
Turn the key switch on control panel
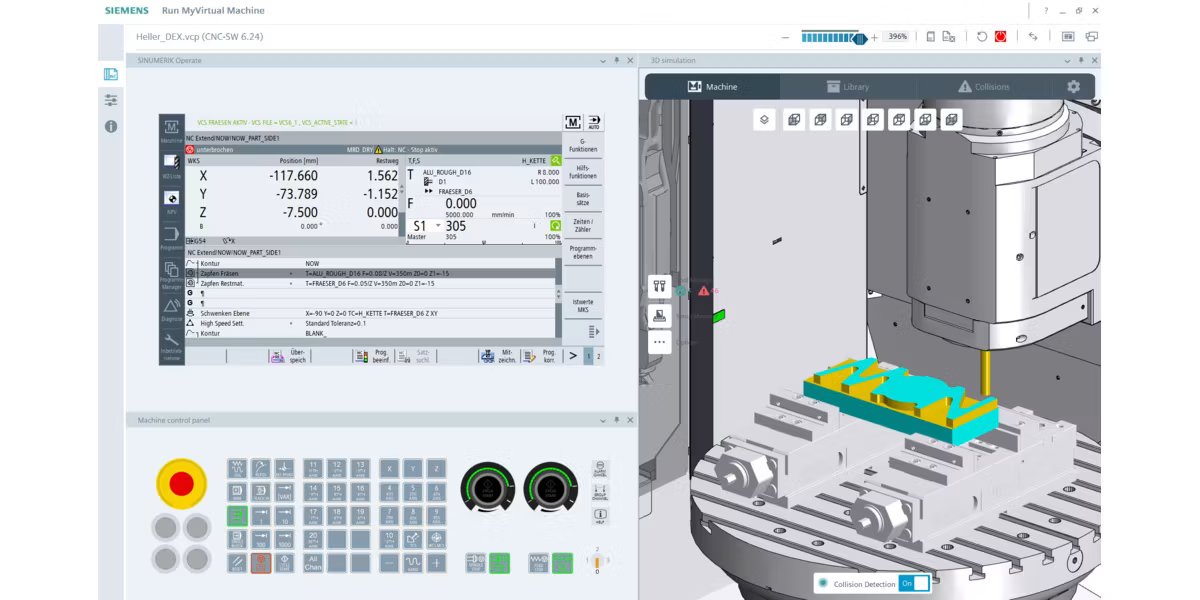pos(597,562)
